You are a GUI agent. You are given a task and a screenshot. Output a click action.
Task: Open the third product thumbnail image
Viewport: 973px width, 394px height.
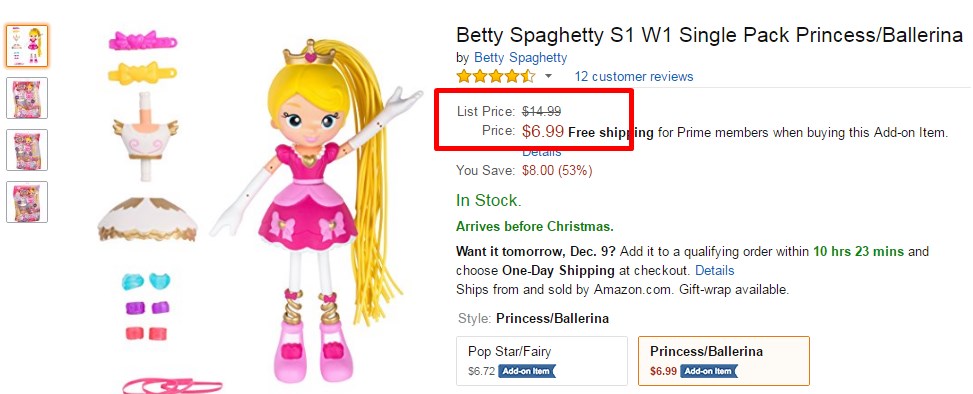pyautogui.click(x=27, y=150)
